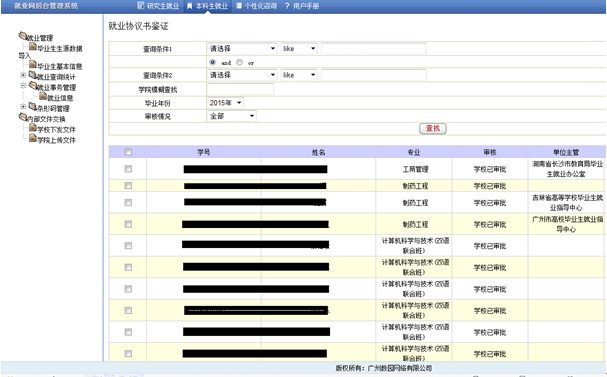The height and width of the screenshot is (377, 607).
Task: Collapse the 就业事务管理 tree node
Action: point(23,86)
